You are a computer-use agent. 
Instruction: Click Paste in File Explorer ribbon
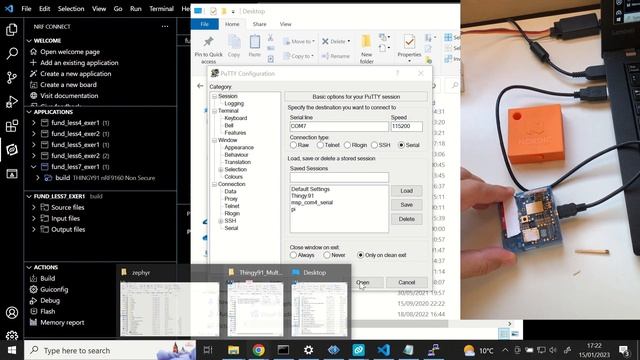(255, 46)
